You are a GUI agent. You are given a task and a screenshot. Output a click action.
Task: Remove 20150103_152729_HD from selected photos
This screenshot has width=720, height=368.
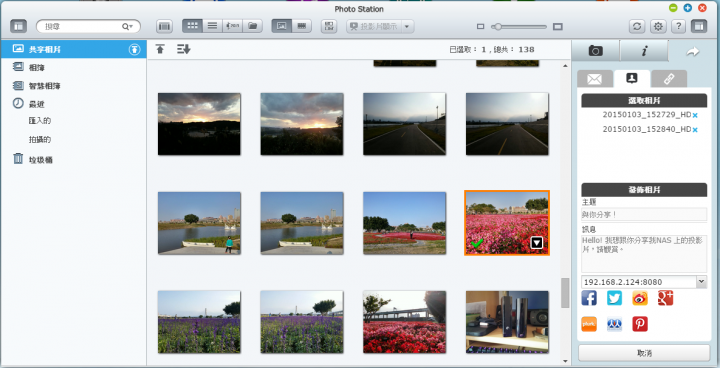695,115
